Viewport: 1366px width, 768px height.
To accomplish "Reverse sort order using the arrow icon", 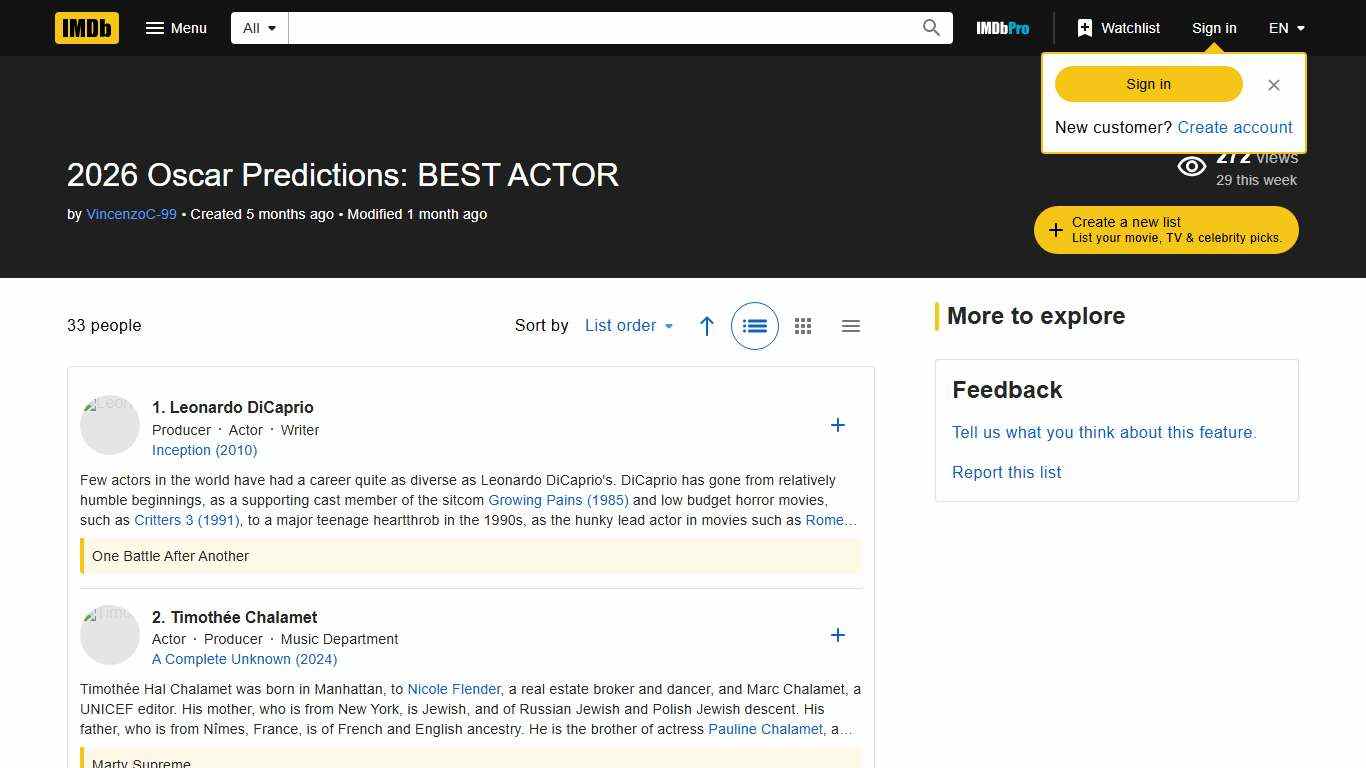I will tap(707, 326).
